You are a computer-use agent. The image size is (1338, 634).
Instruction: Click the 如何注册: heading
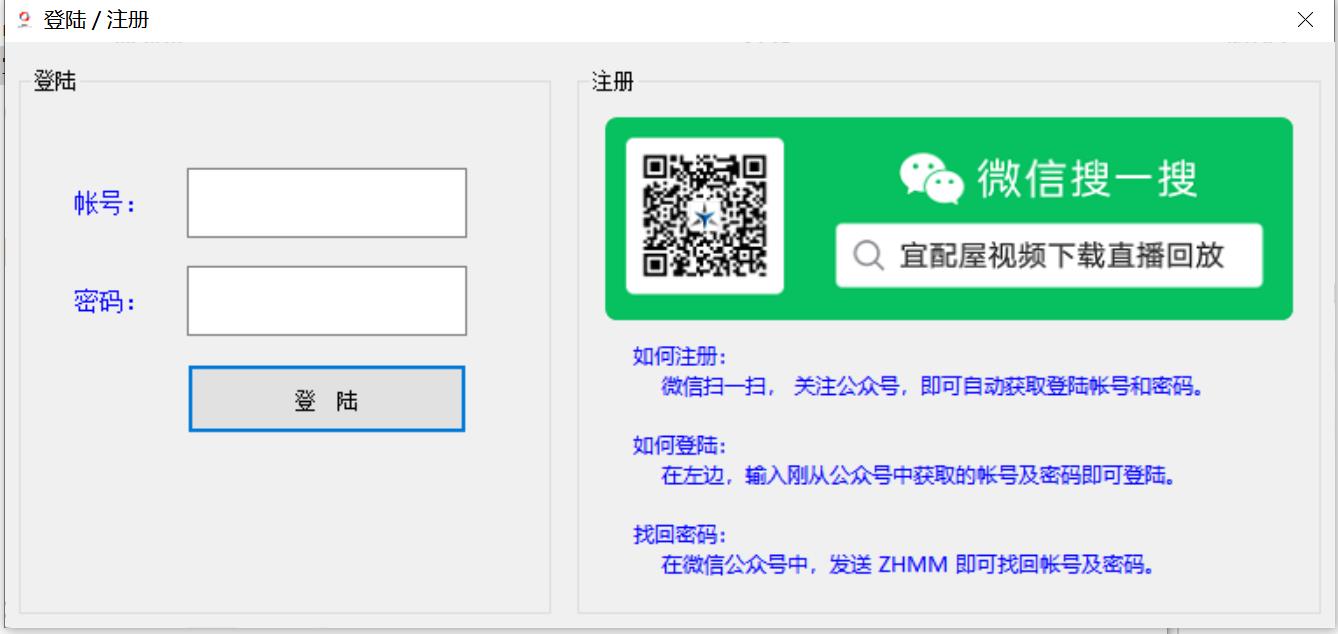coord(679,356)
